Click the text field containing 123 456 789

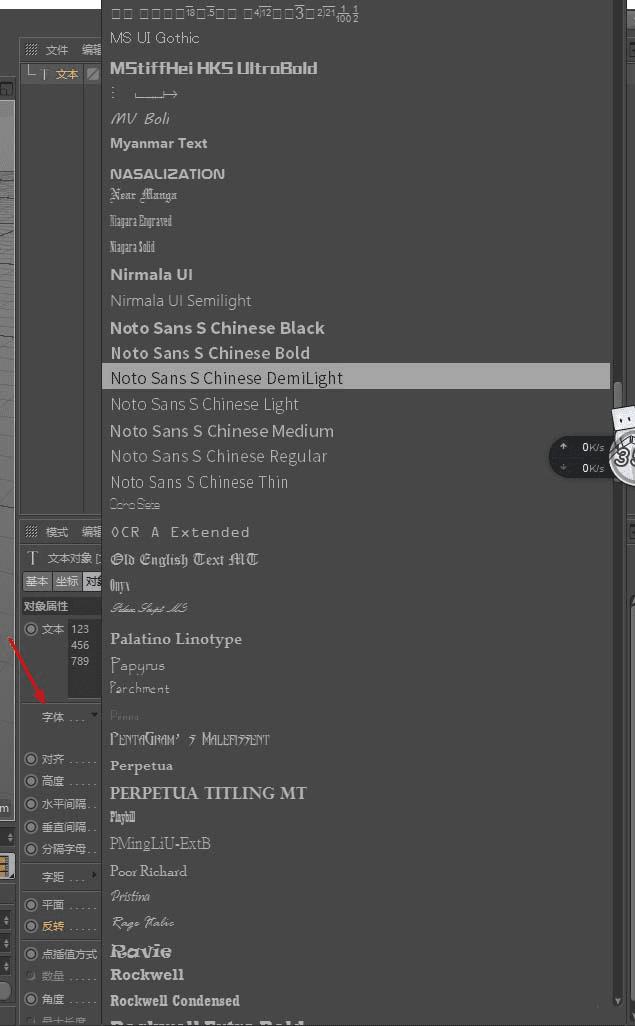tap(84, 658)
